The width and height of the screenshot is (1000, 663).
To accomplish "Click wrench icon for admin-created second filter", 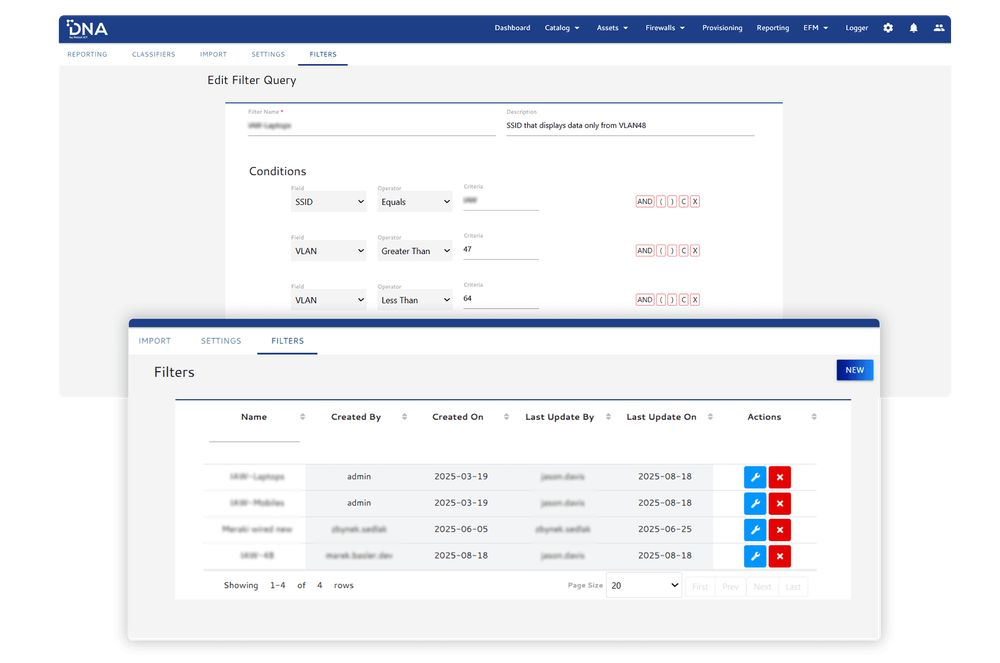I will [x=755, y=503].
